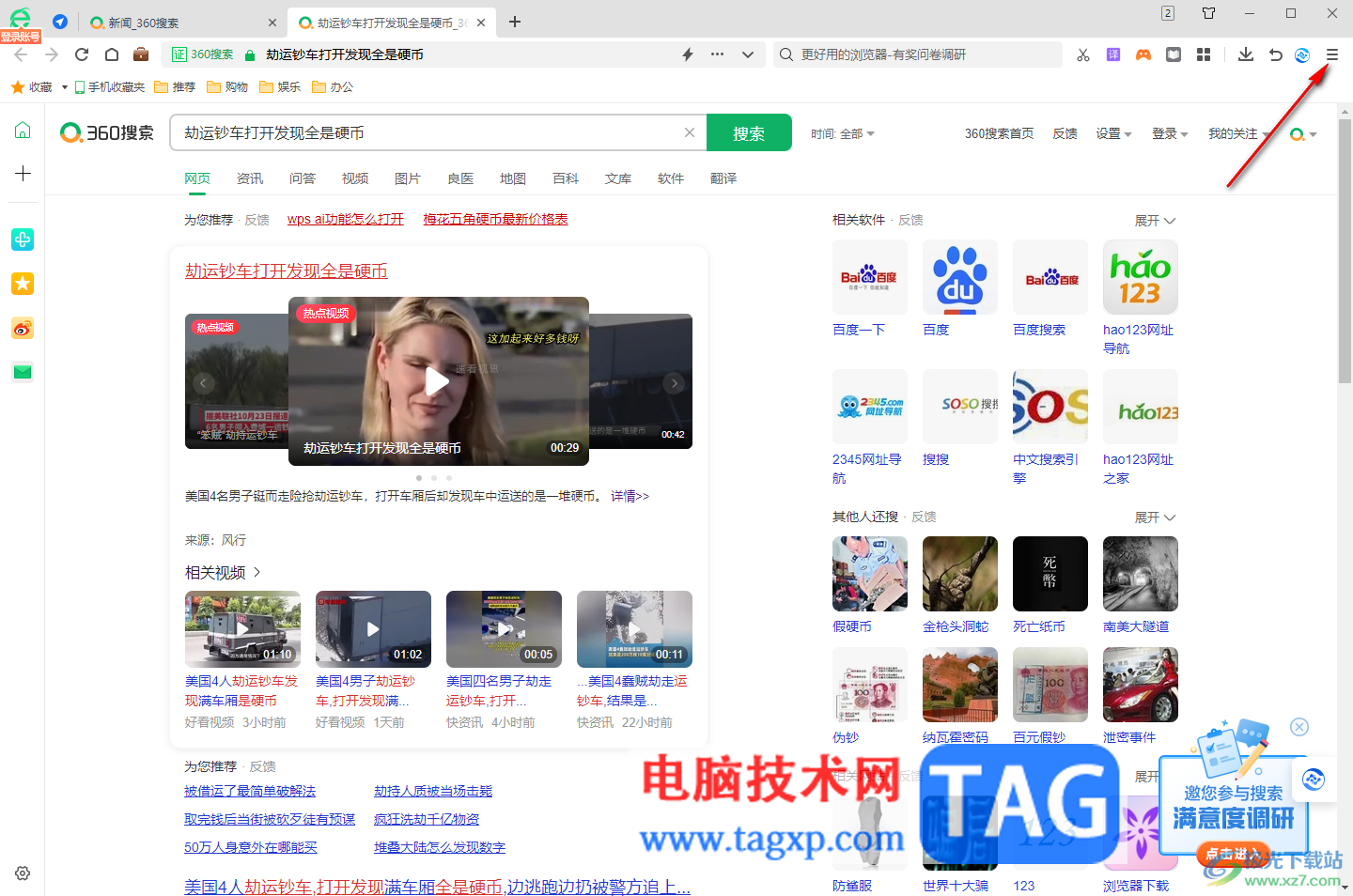
Task: Select the 百科 search tab
Action: point(566,178)
